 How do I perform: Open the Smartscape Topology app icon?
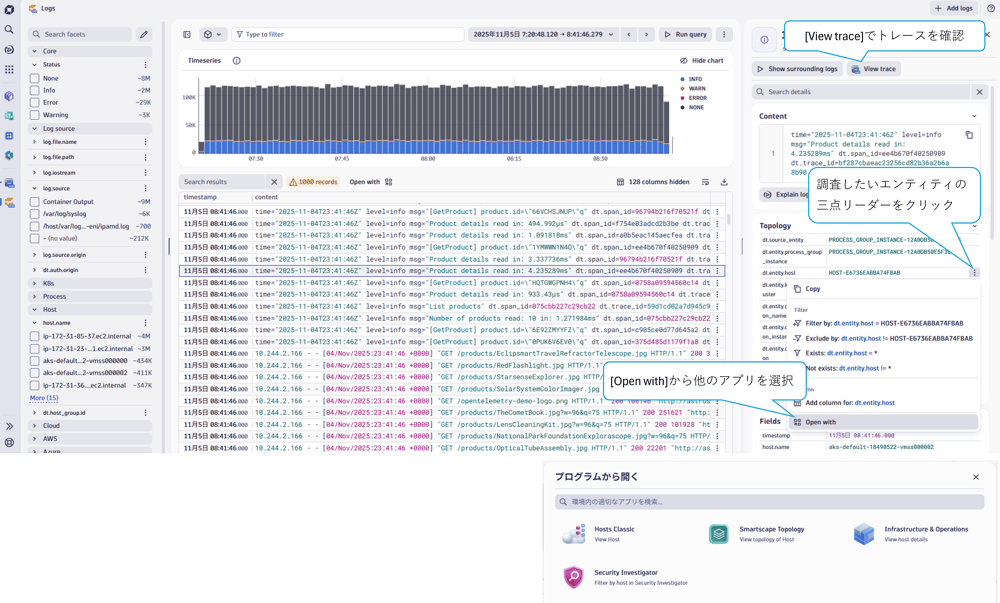[x=719, y=534]
